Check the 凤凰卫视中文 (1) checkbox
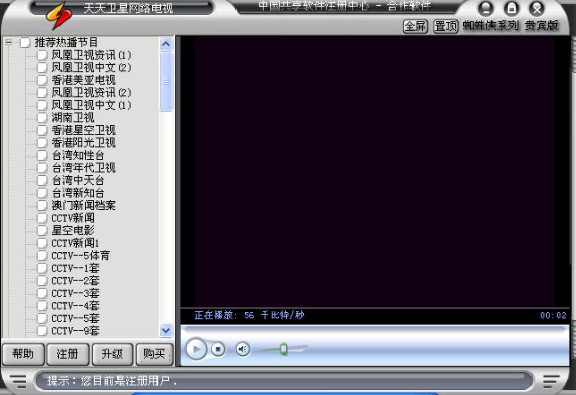Screen dimensions: 576x395 (x=42, y=105)
